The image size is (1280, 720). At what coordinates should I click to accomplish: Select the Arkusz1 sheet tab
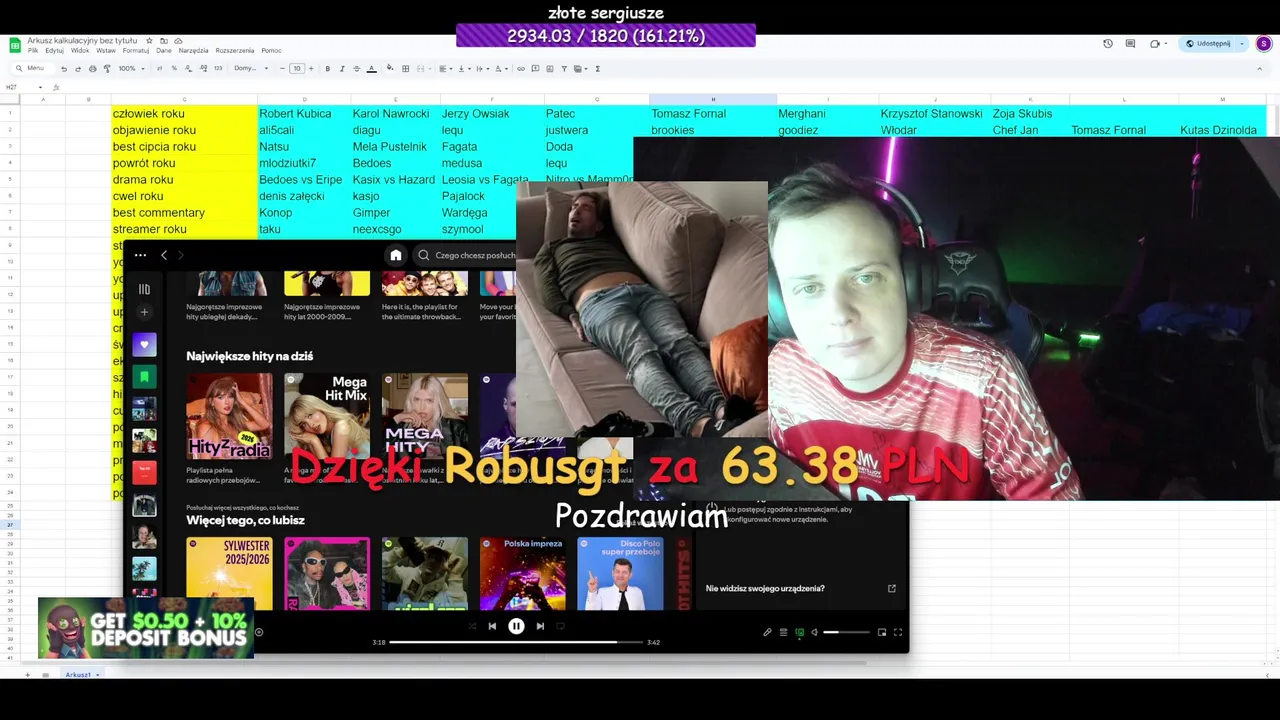[78, 675]
